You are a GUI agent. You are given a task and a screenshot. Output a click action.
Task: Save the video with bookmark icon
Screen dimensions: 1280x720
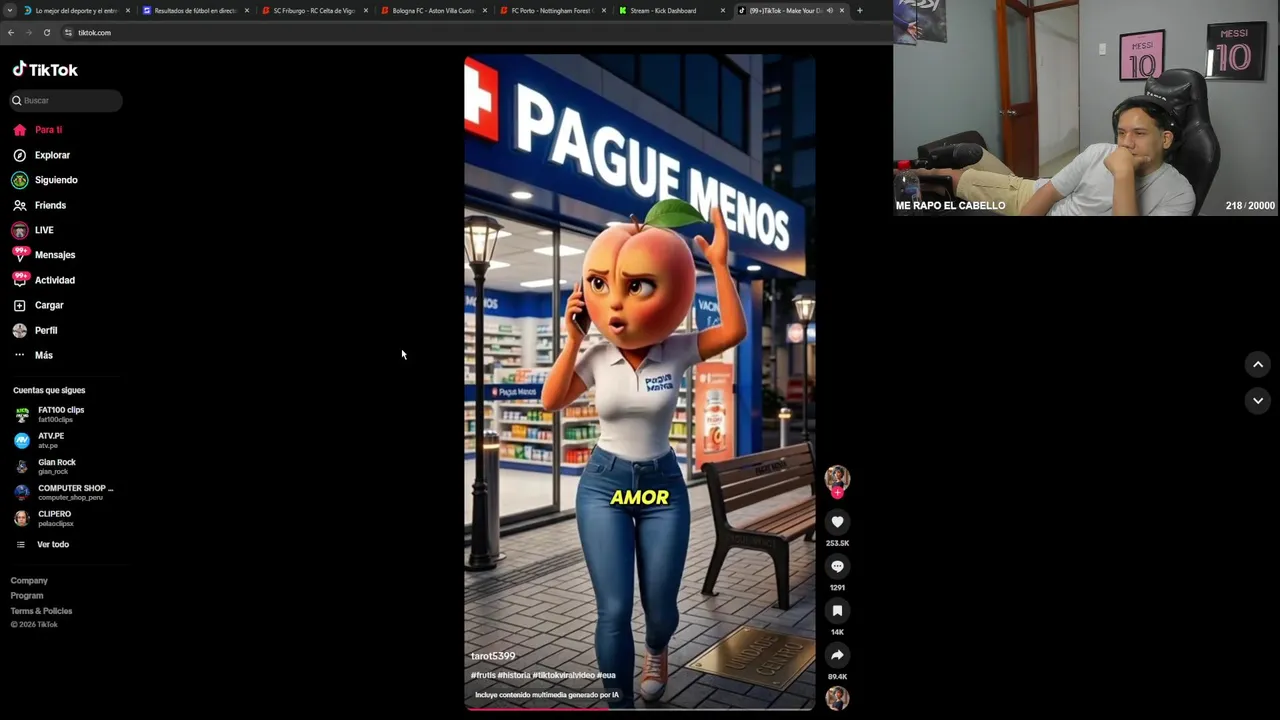pos(837,611)
